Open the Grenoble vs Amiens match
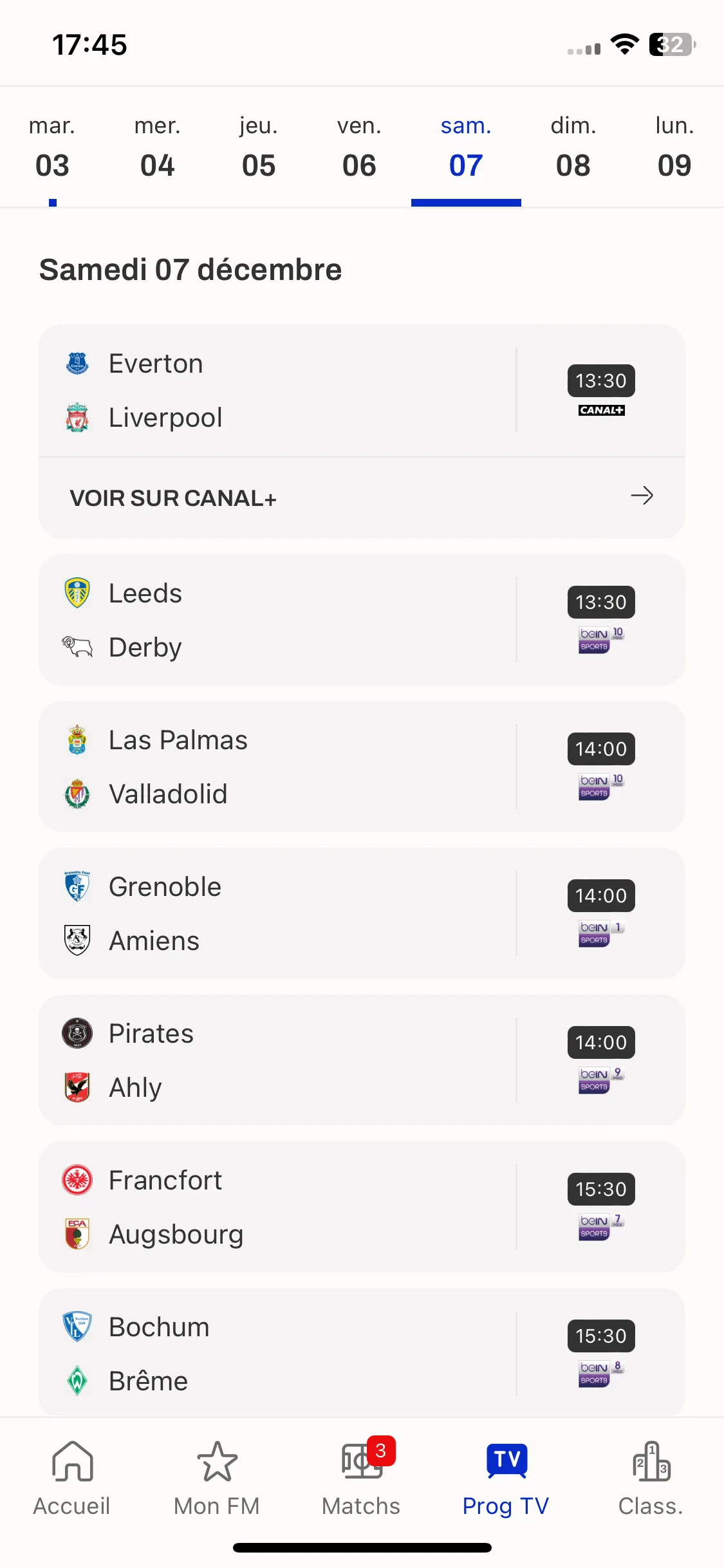 point(362,913)
